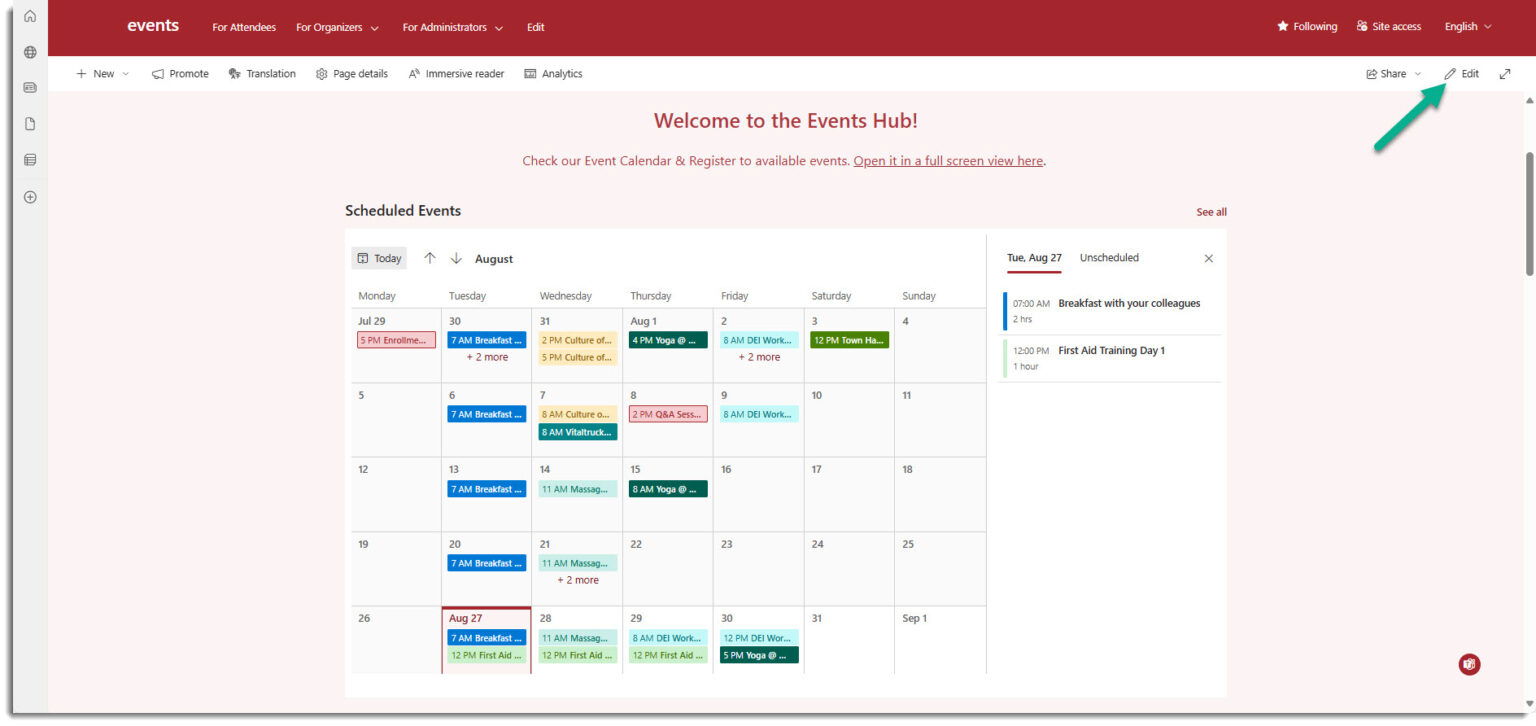View page Analytics
The height and width of the screenshot is (726, 1536).
click(553, 73)
